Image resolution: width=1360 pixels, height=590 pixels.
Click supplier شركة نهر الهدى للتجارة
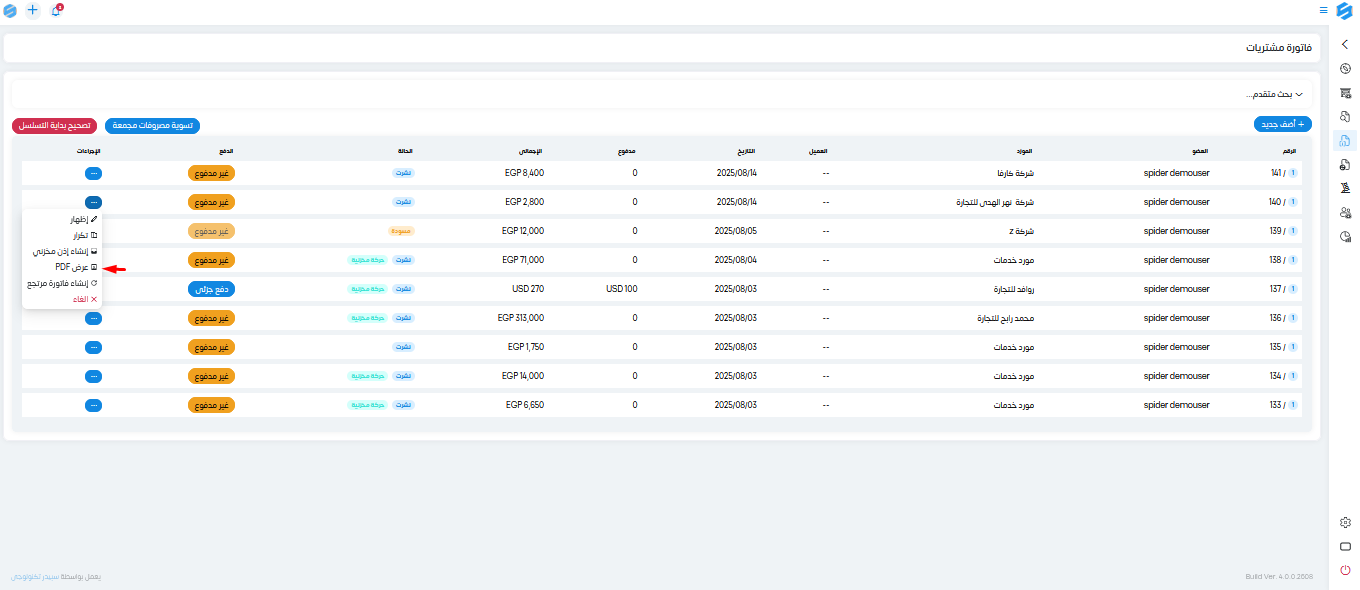pyautogui.click(x=995, y=202)
